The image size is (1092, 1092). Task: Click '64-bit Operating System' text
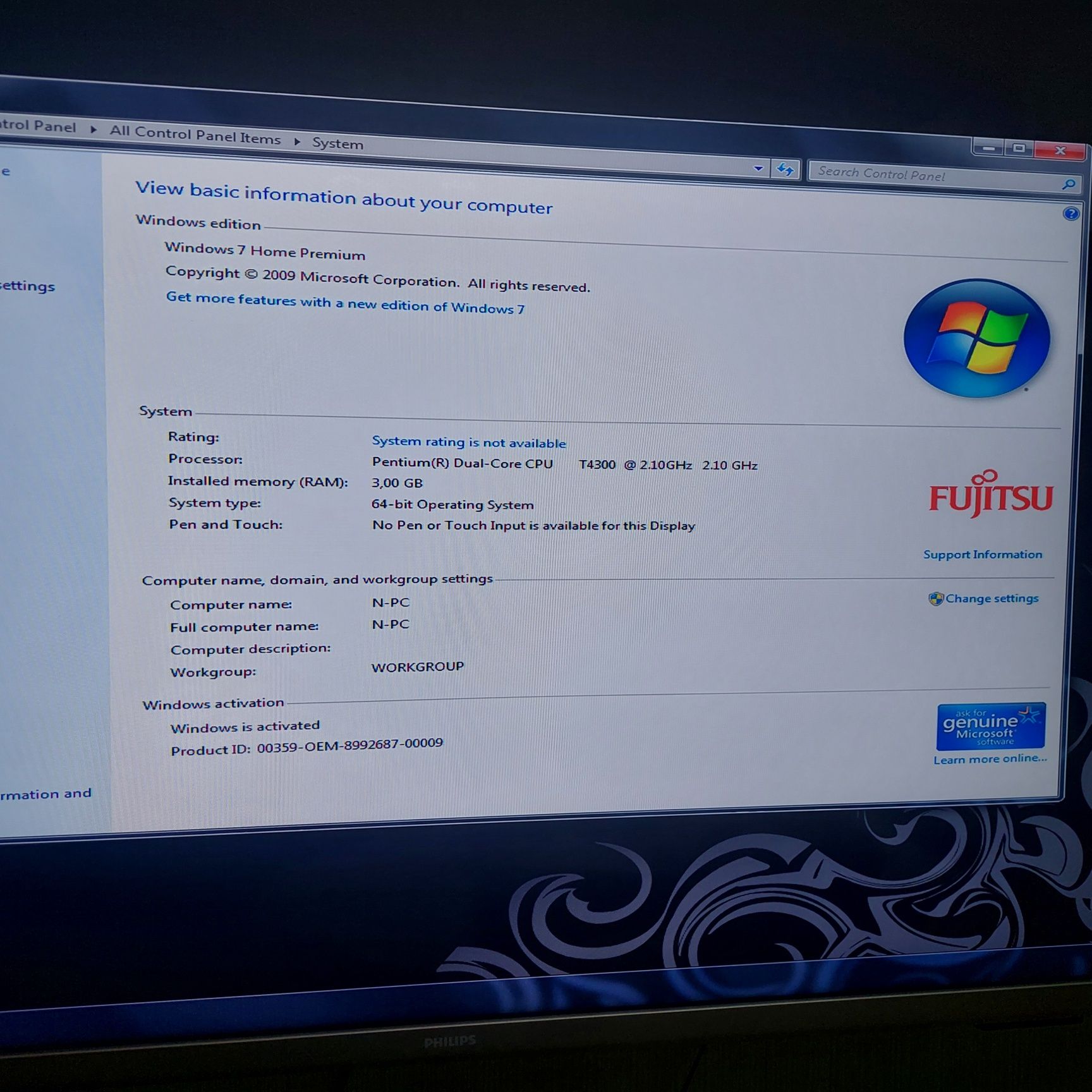452,504
